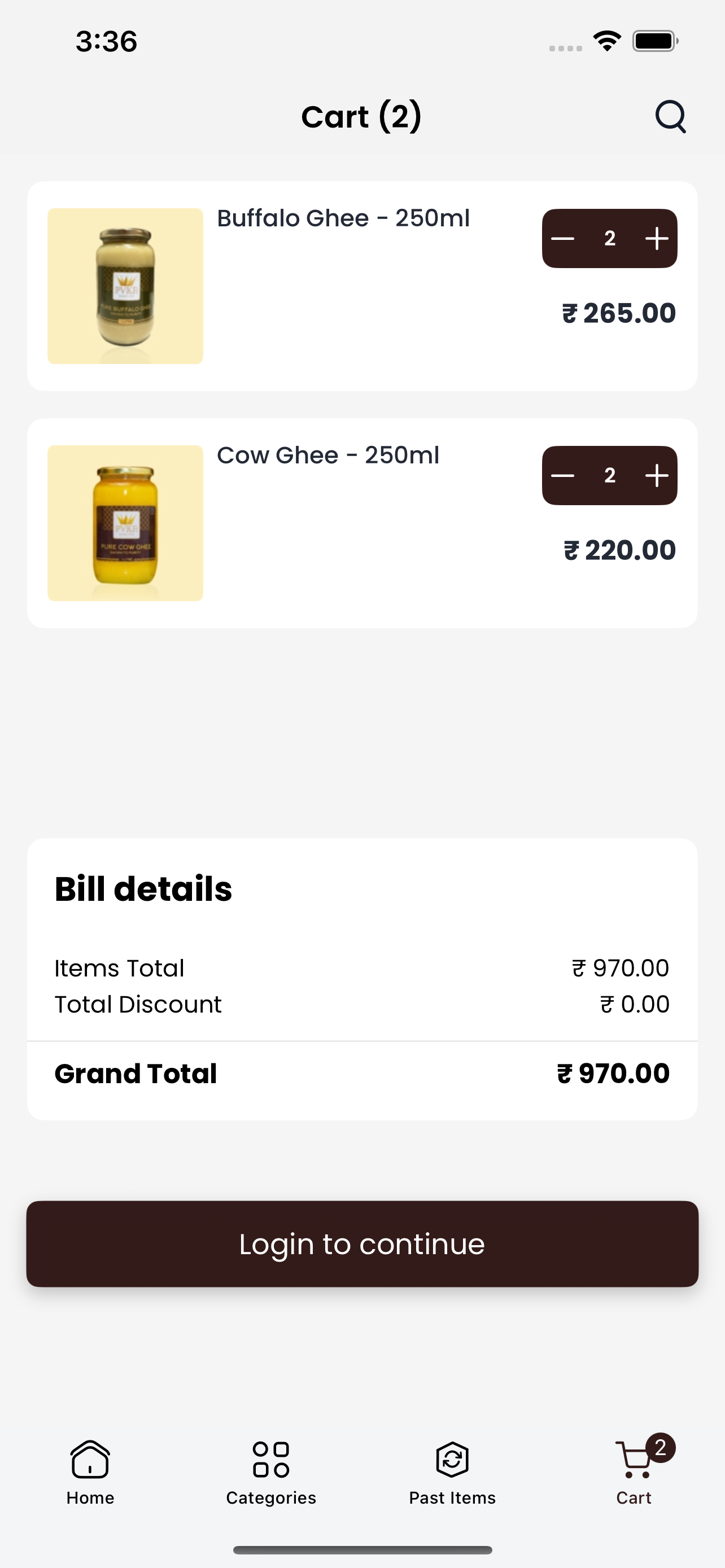
Task: Tap the Cow Ghee product image
Action: (x=125, y=523)
